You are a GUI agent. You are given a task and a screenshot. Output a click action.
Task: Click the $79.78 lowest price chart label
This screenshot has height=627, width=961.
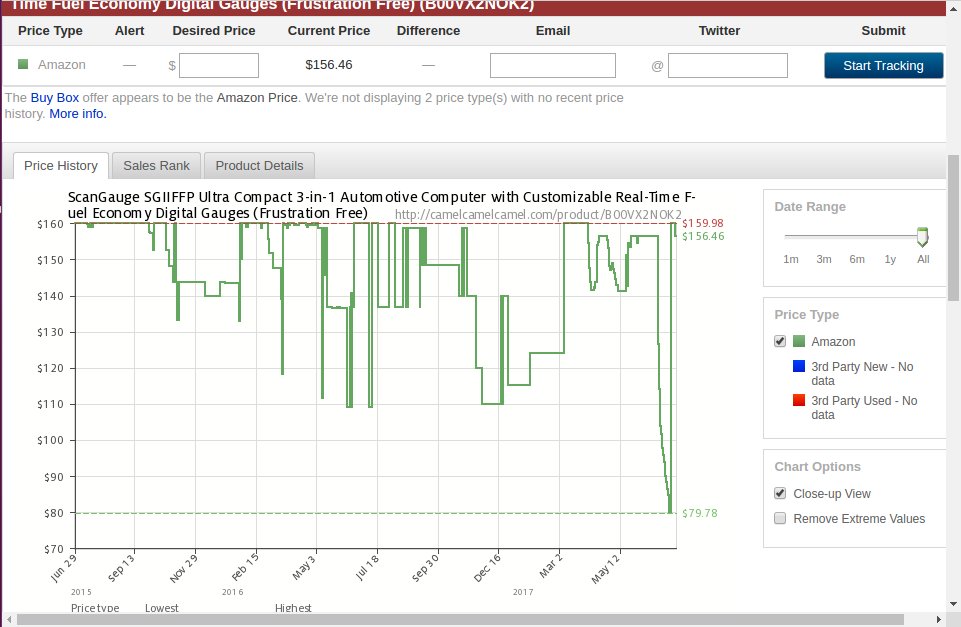pyautogui.click(x=700, y=513)
